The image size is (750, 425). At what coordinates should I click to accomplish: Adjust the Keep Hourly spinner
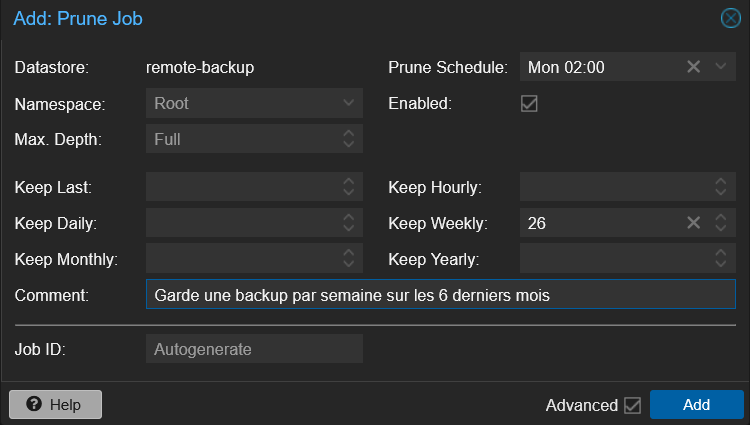(722, 187)
